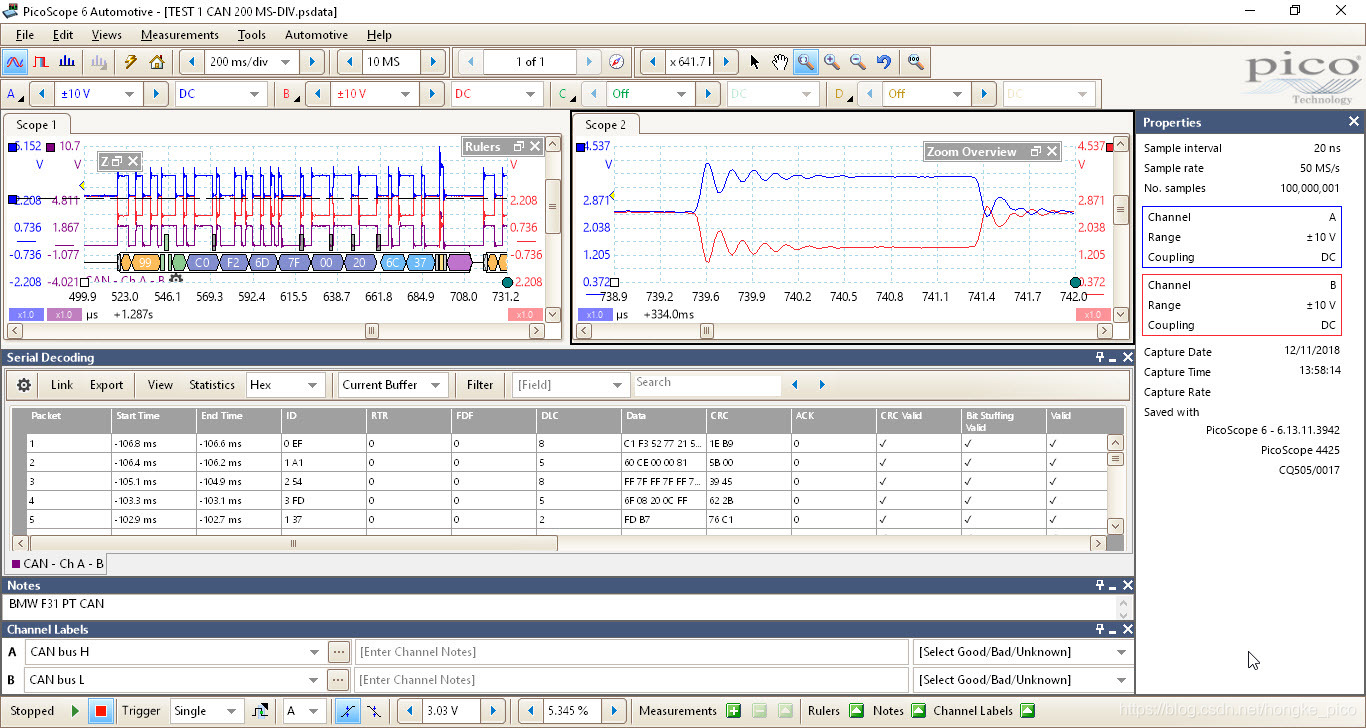The height and width of the screenshot is (728, 1366).
Task: Open channel A options button
Action: 16,94
